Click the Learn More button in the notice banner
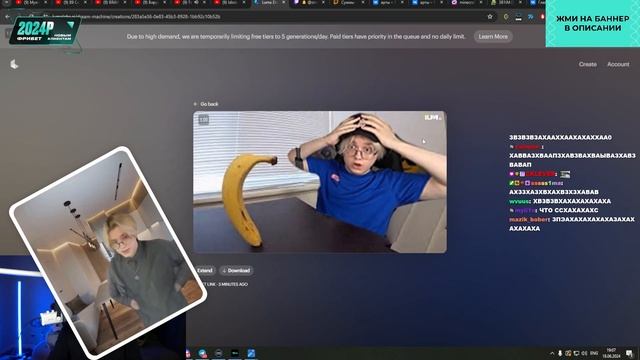This screenshot has height=360, width=640. click(493, 36)
